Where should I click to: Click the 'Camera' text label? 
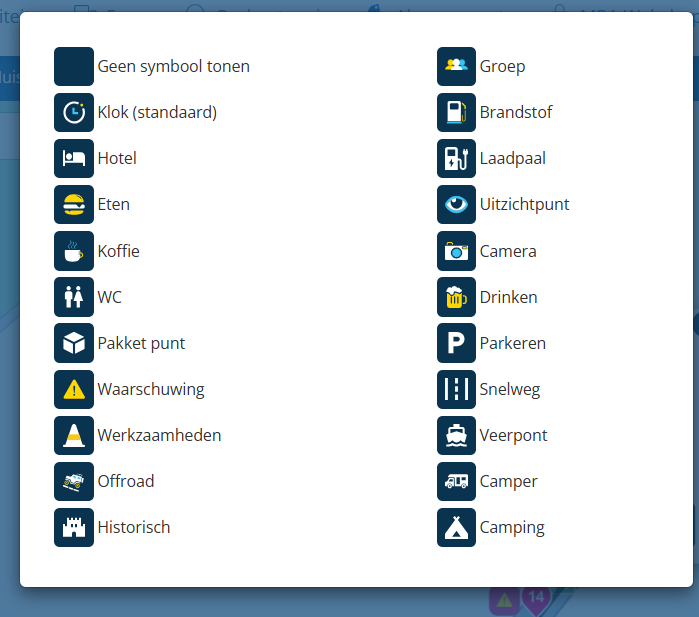(508, 251)
